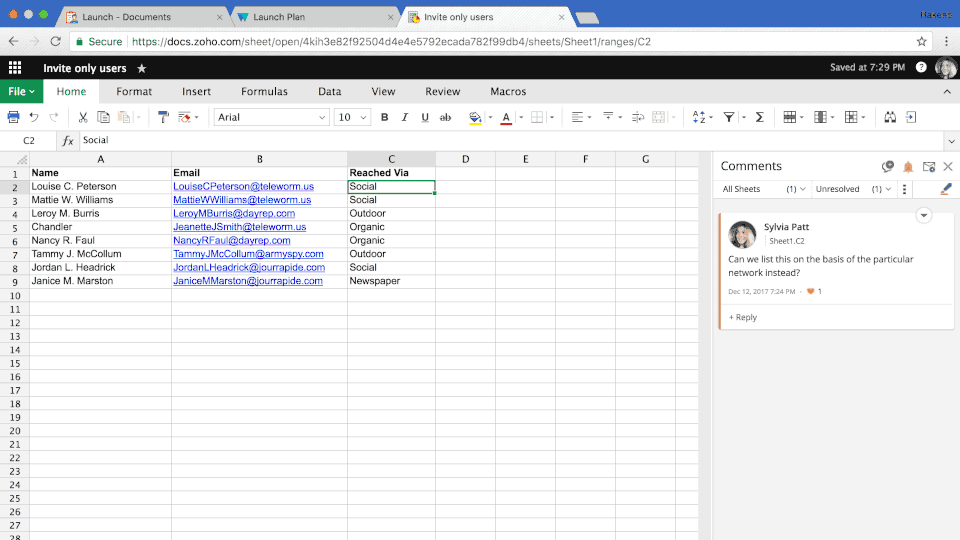Open the File menu
This screenshot has height=540, width=960.
21,91
